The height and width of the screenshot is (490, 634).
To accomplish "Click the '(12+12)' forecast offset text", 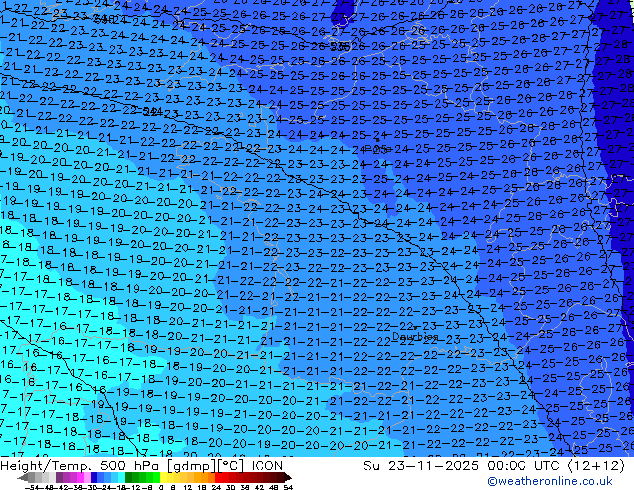I will pyautogui.click(x=596, y=466).
